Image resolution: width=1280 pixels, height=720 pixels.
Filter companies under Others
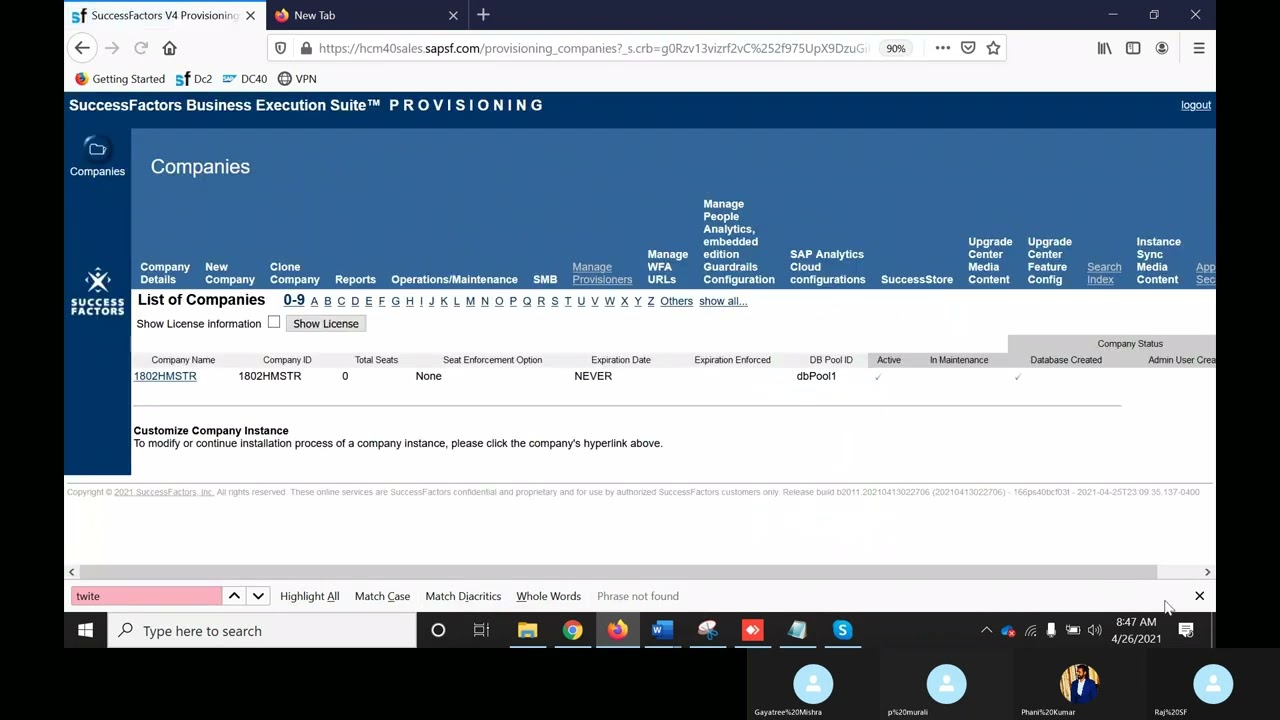click(x=676, y=301)
